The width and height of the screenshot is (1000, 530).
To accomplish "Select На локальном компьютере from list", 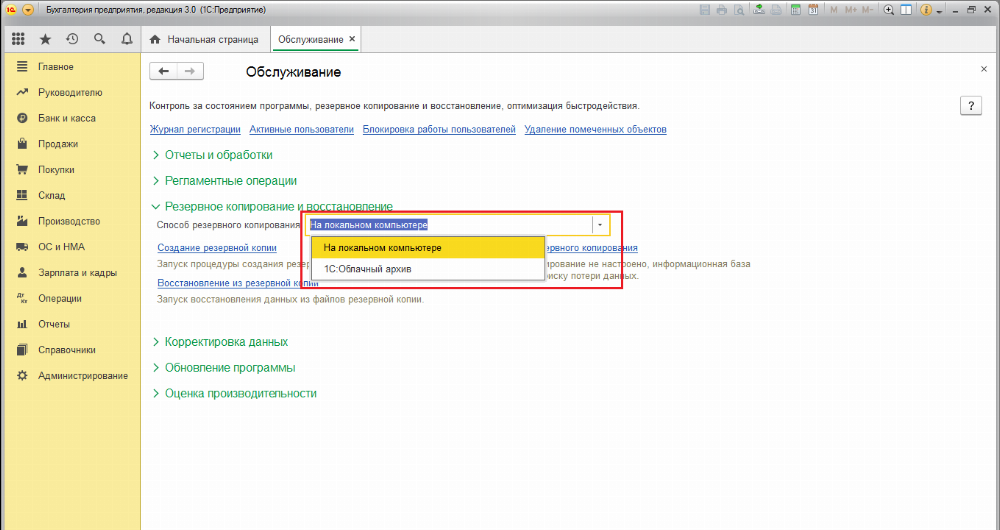I will (x=428, y=248).
